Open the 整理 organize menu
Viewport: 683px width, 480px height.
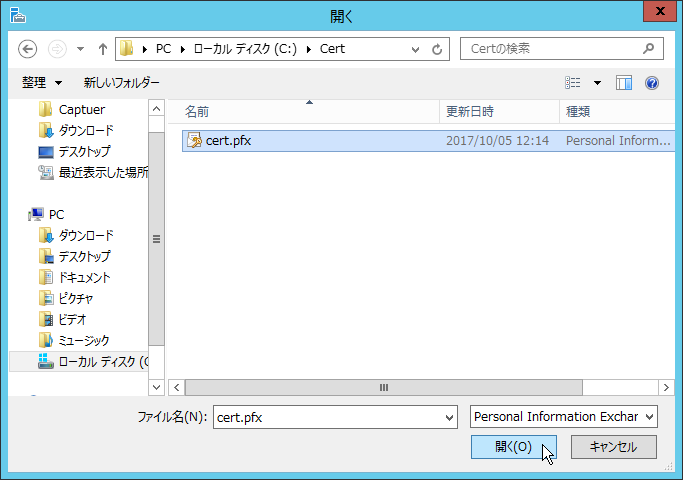click(x=42, y=83)
